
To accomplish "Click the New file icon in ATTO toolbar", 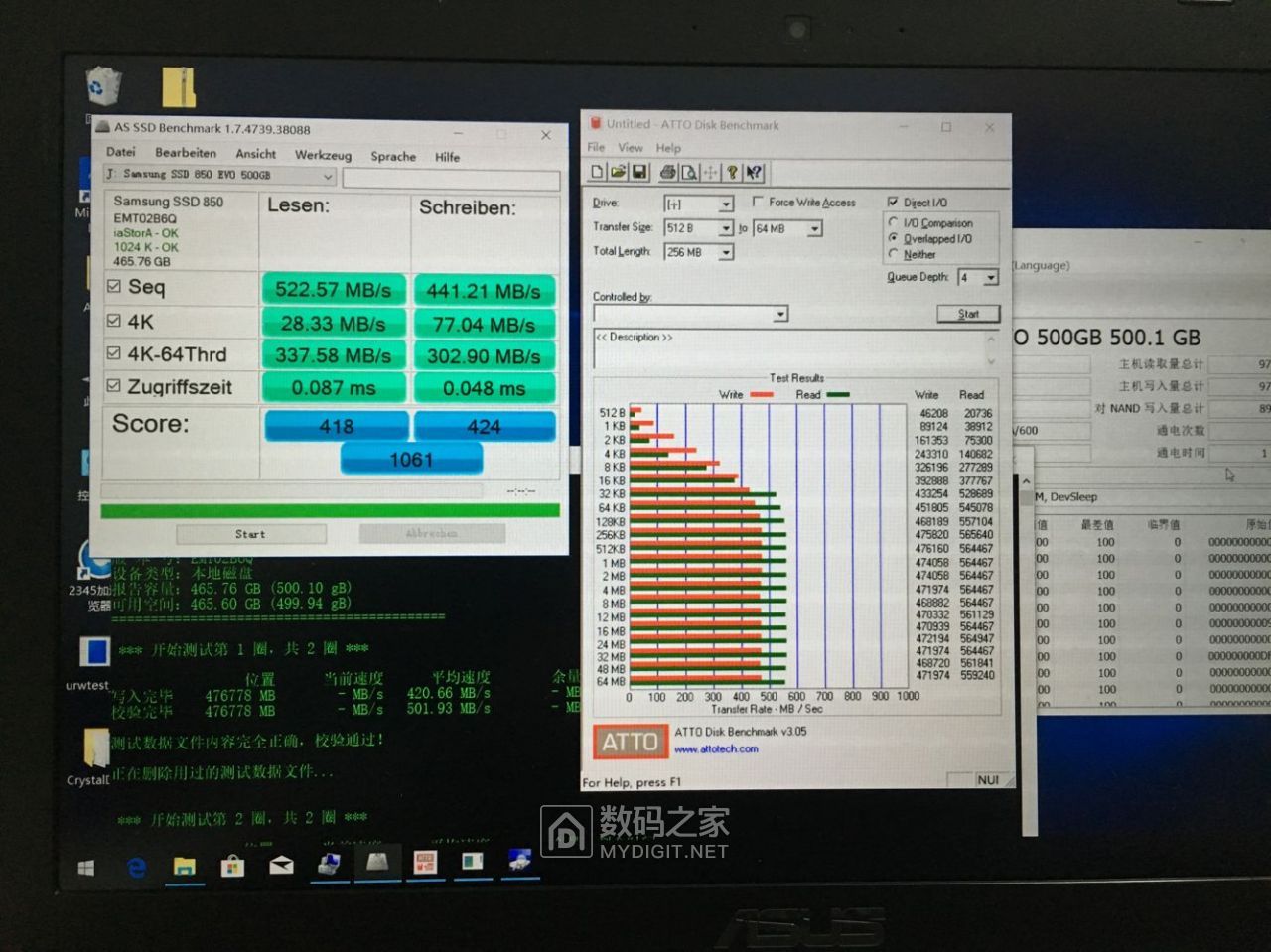I will point(597,172).
